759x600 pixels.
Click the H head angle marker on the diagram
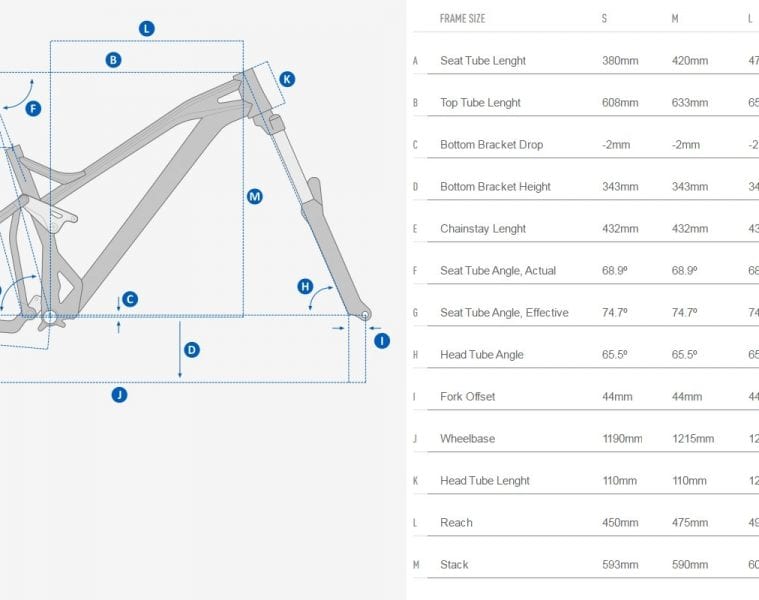point(305,287)
